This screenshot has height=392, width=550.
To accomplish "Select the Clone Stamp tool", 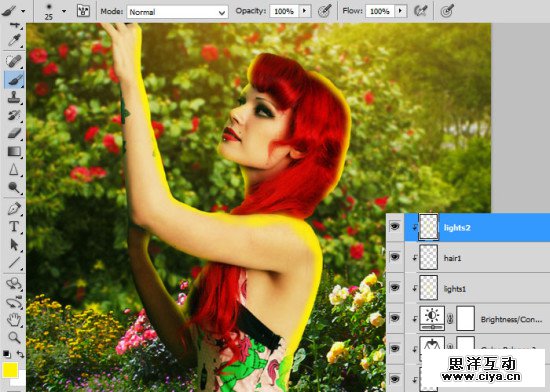I will click(14, 97).
